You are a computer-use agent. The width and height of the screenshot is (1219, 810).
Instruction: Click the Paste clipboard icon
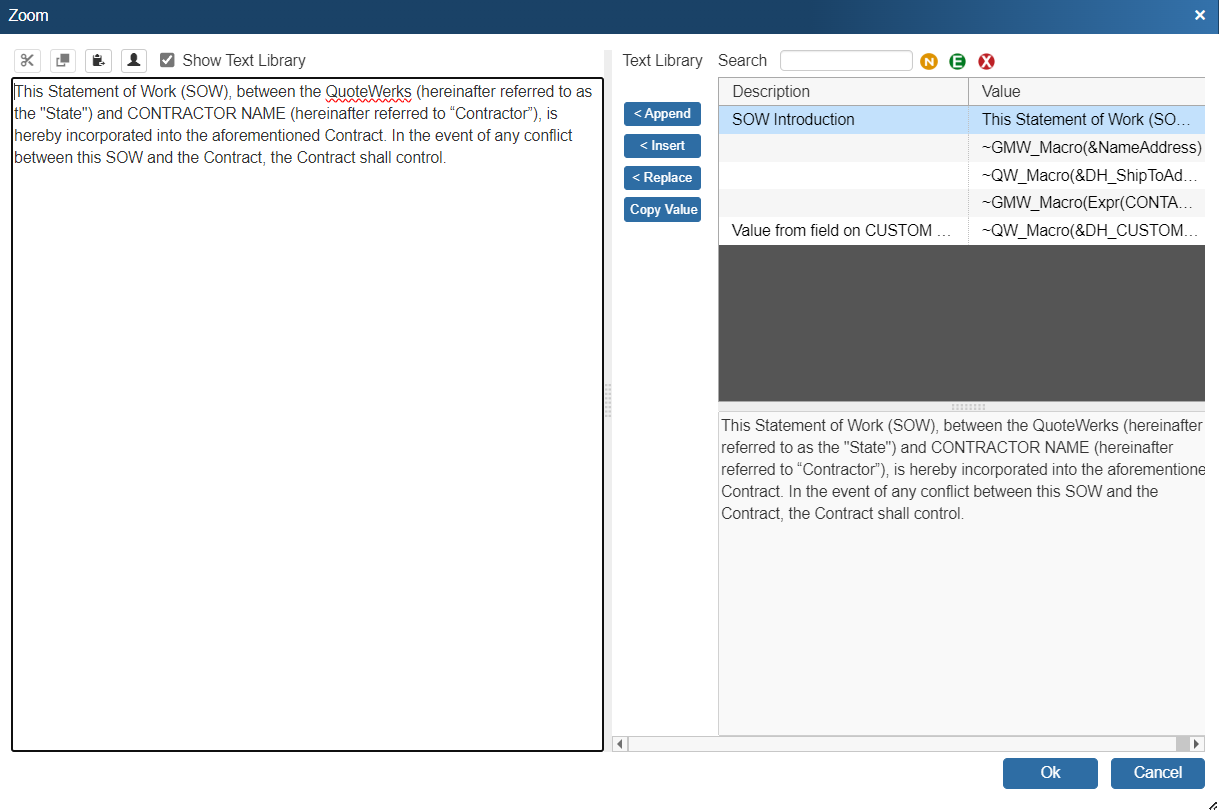(x=98, y=61)
